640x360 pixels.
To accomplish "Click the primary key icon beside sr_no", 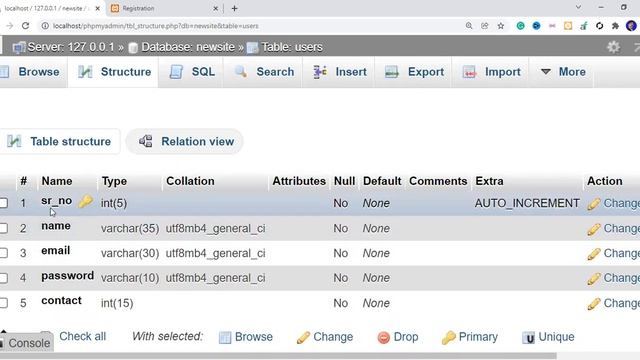I will coord(85,201).
